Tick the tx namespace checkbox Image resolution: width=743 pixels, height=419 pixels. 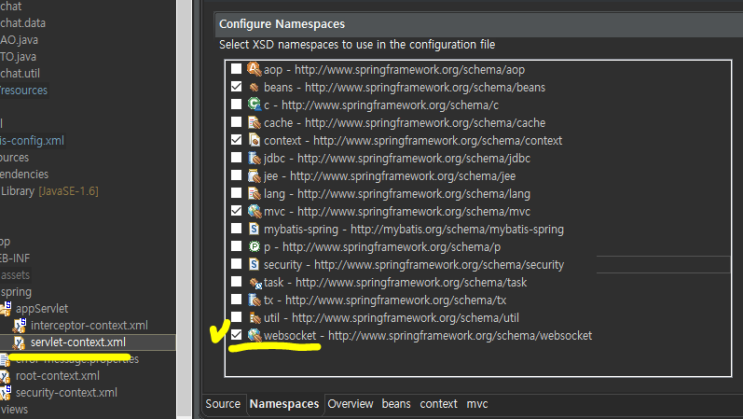click(x=236, y=299)
